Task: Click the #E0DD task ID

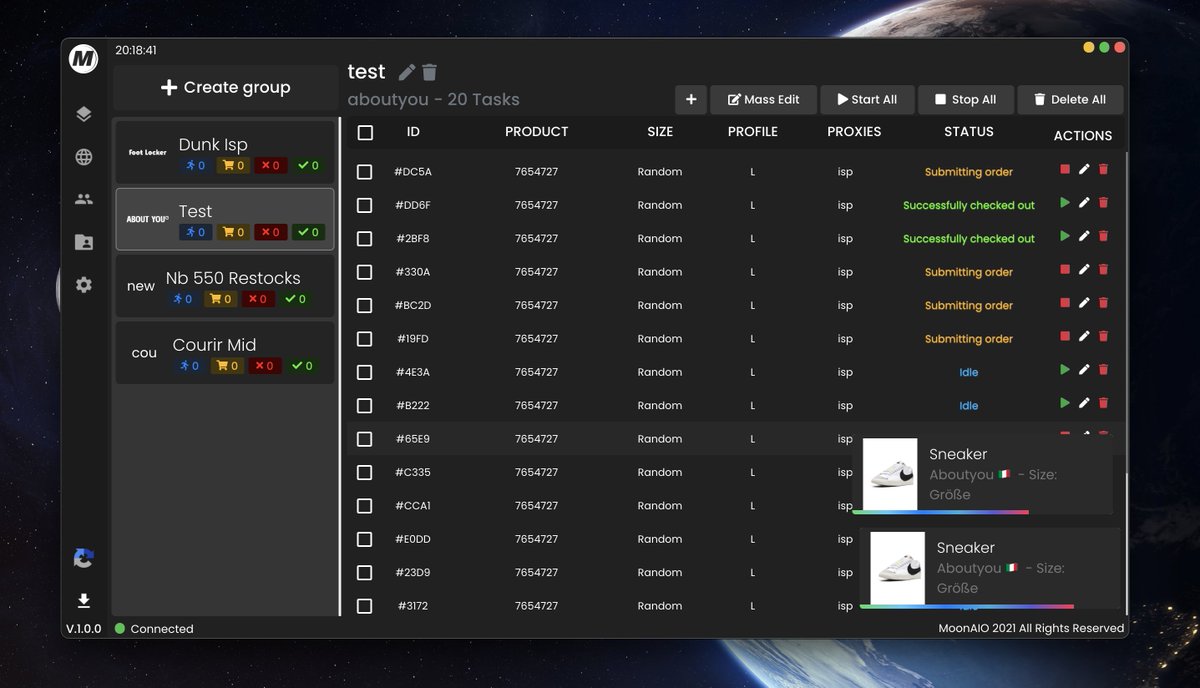Action: [x=413, y=539]
